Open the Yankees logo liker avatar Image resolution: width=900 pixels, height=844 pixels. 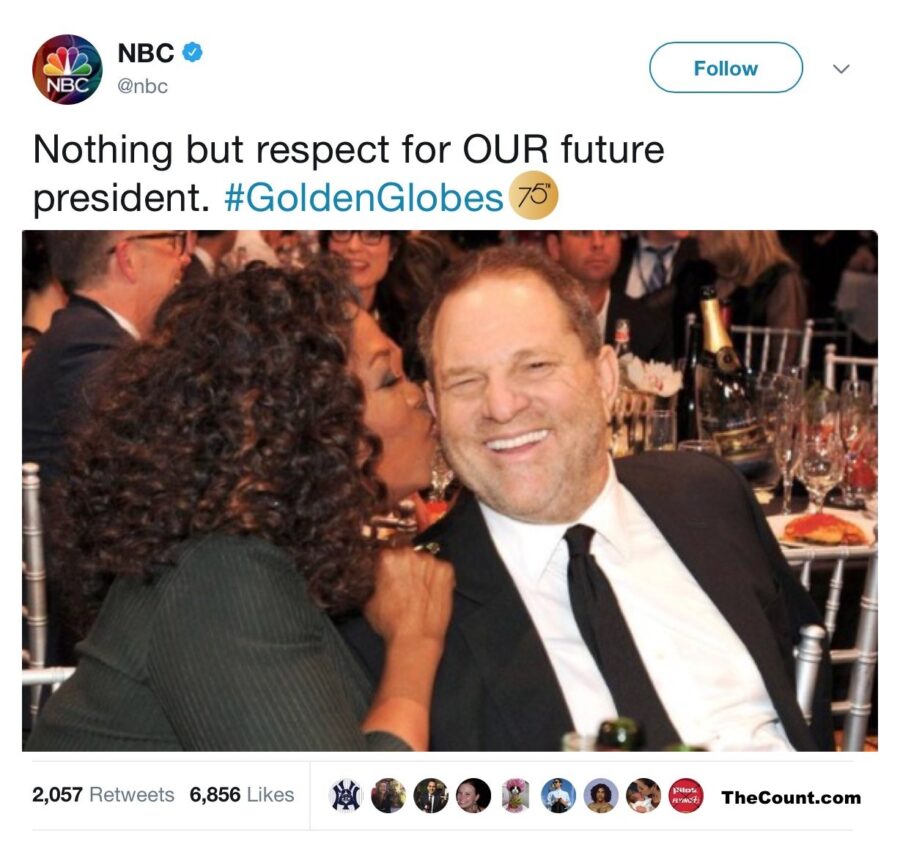tap(346, 796)
